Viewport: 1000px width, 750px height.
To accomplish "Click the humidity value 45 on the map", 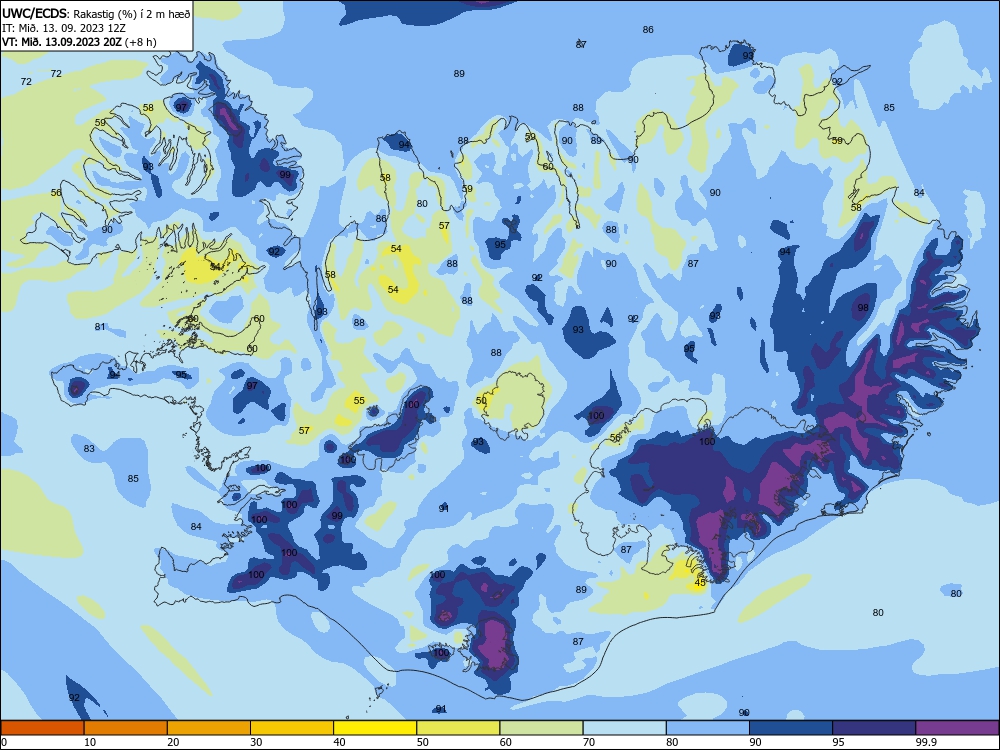I will tap(700, 582).
